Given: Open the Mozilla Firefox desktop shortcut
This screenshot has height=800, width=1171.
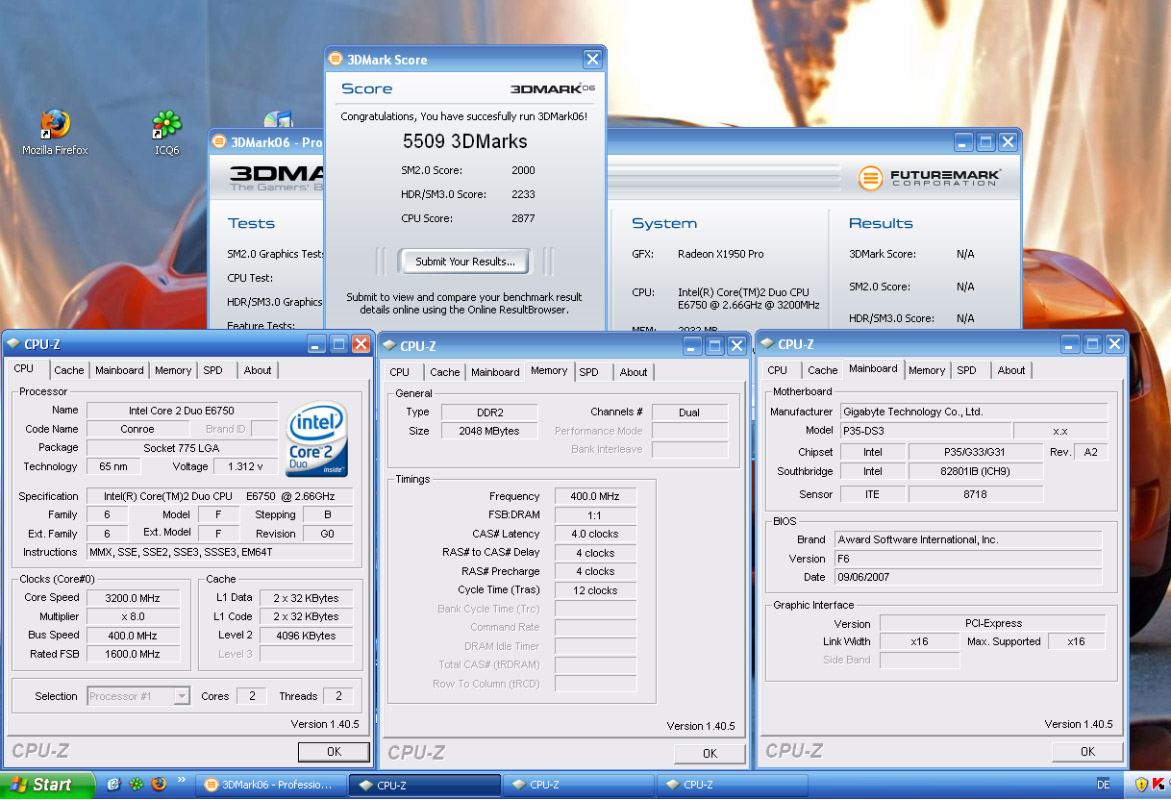Looking at the screenshot, I should pyautogui.click(x=55, y=132).
